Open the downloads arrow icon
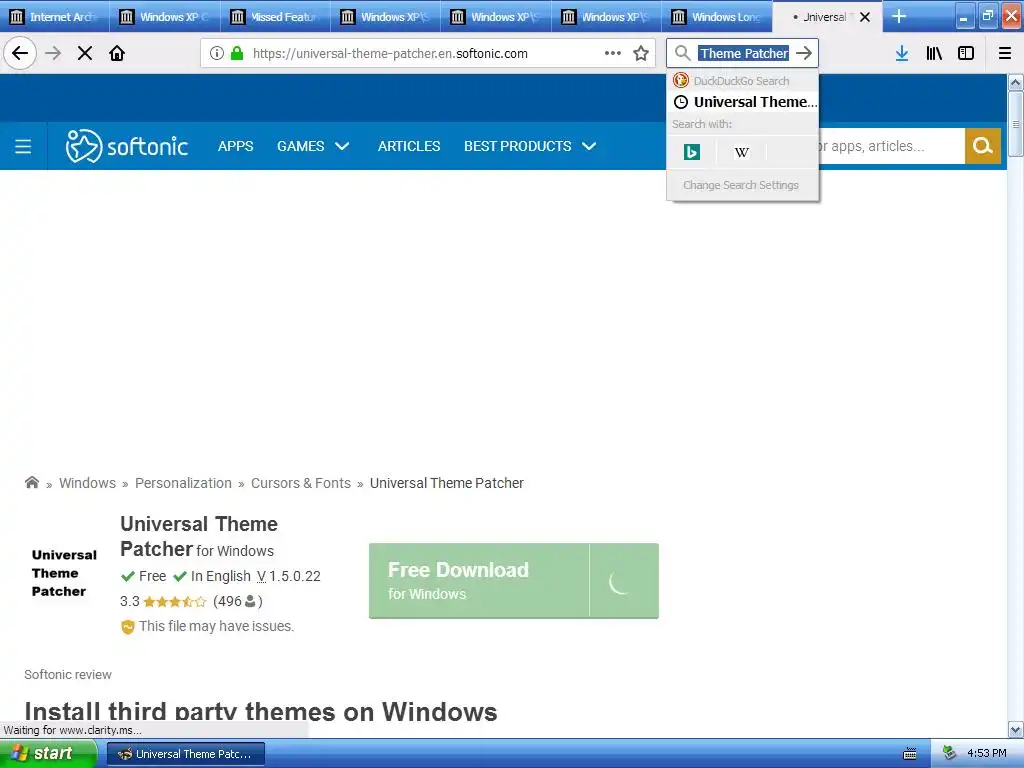The height and width of the screenshot is (768, 1024). click(x=902, y=53)
